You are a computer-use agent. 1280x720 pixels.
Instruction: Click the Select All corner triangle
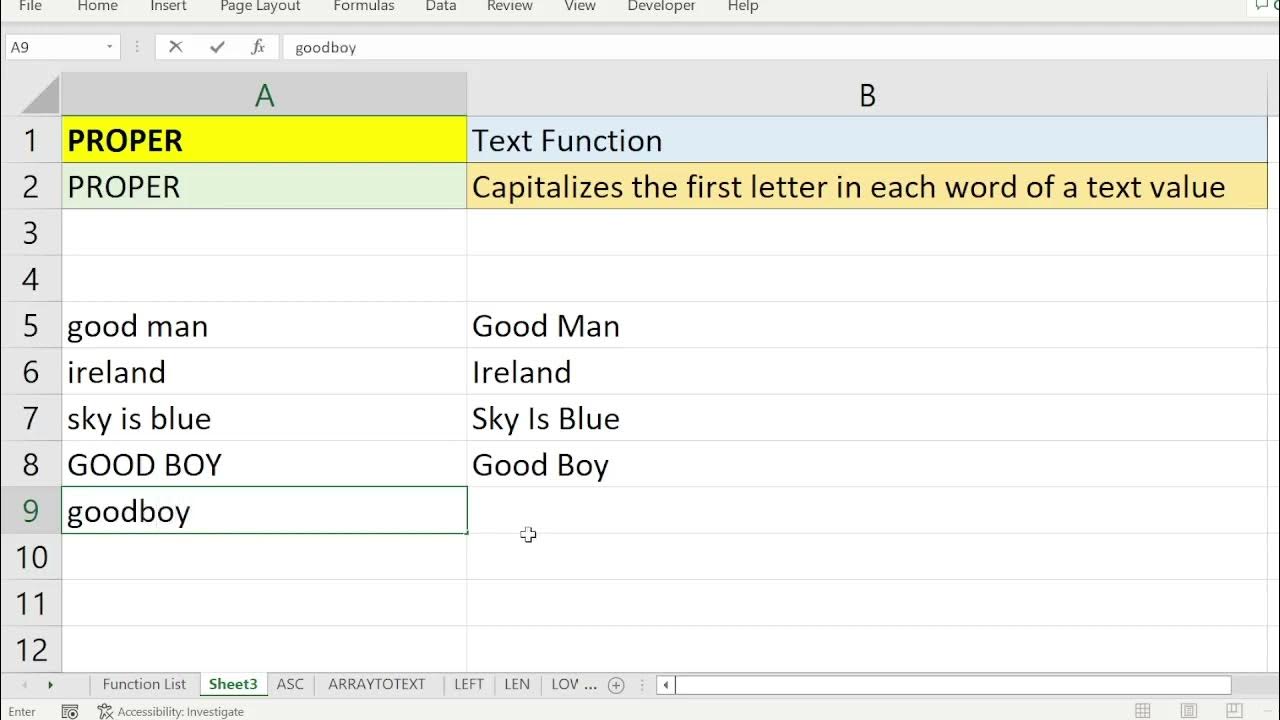point(40,96)
